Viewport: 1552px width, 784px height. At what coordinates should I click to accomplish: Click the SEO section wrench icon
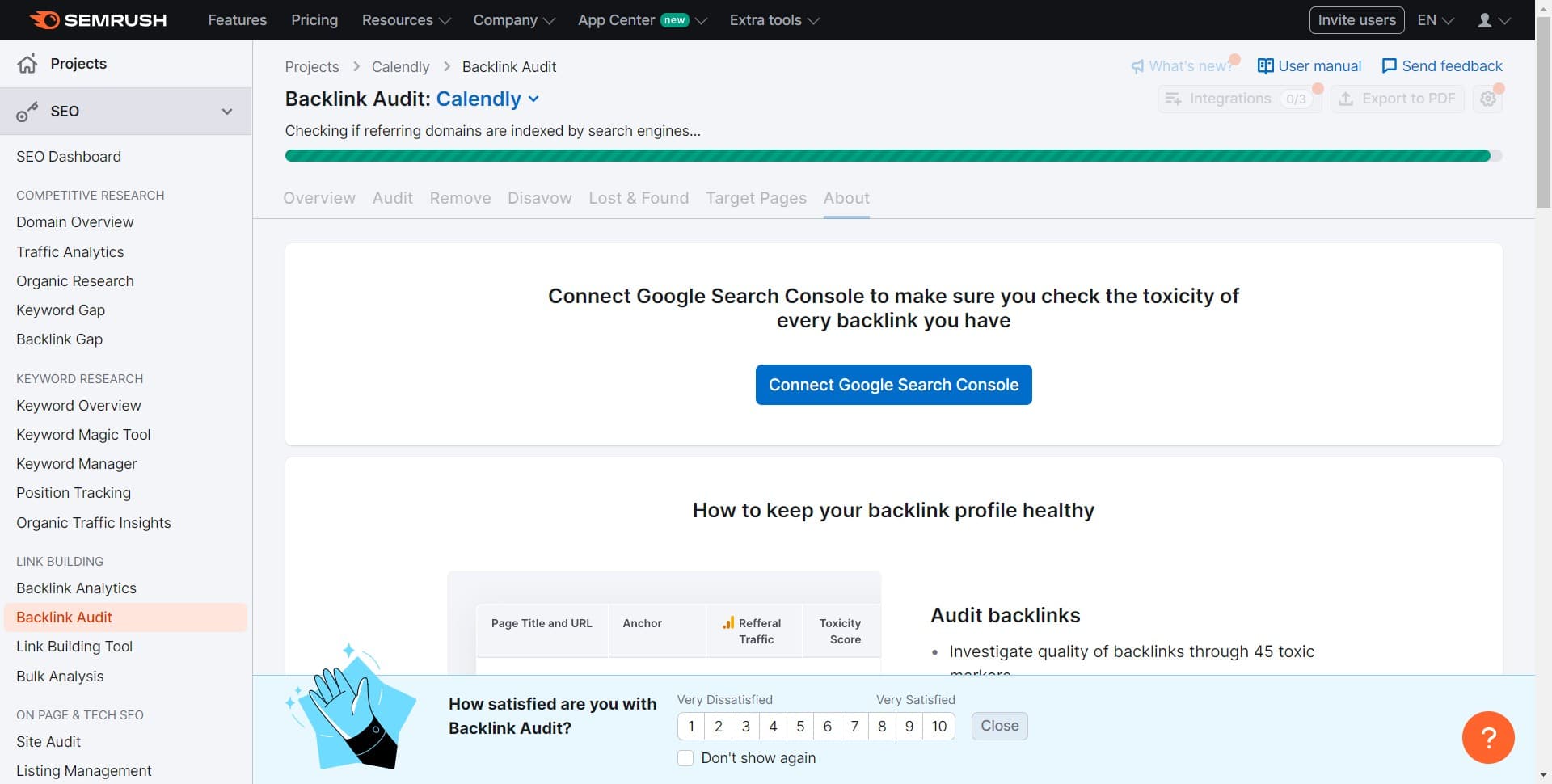coord(27,111)
